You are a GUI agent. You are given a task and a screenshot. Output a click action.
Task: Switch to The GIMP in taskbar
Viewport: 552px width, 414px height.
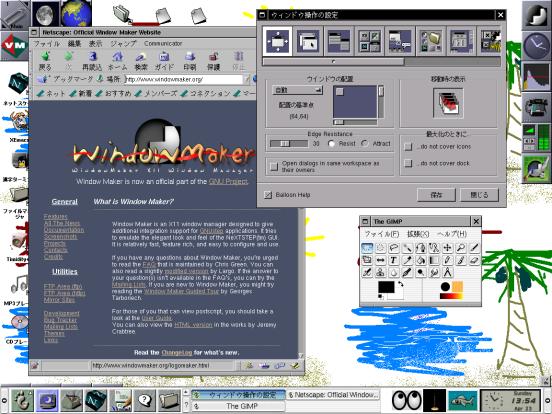238,406
